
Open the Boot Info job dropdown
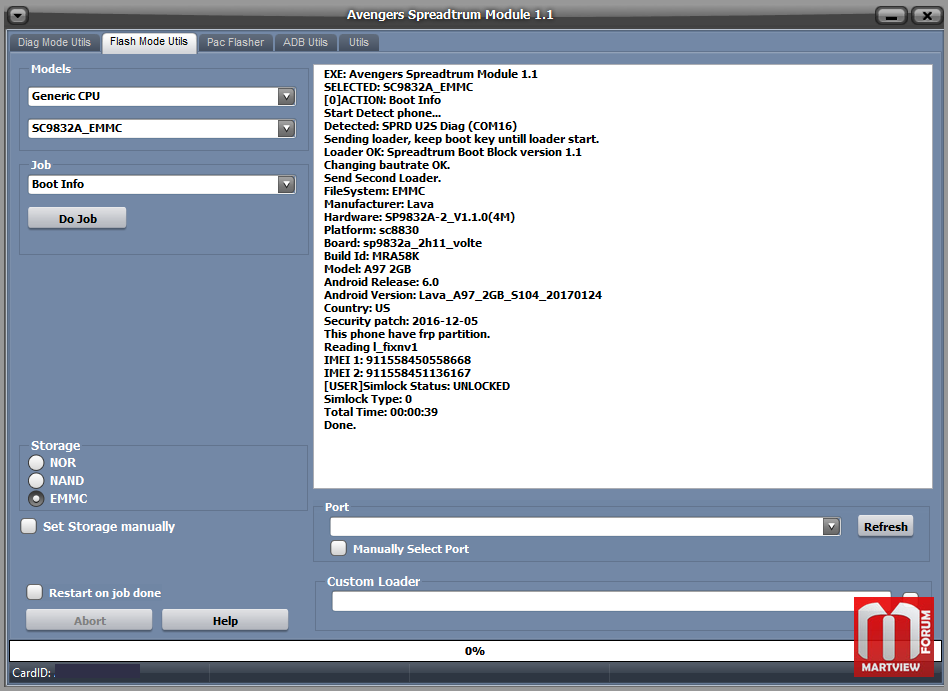pos(286,184)
